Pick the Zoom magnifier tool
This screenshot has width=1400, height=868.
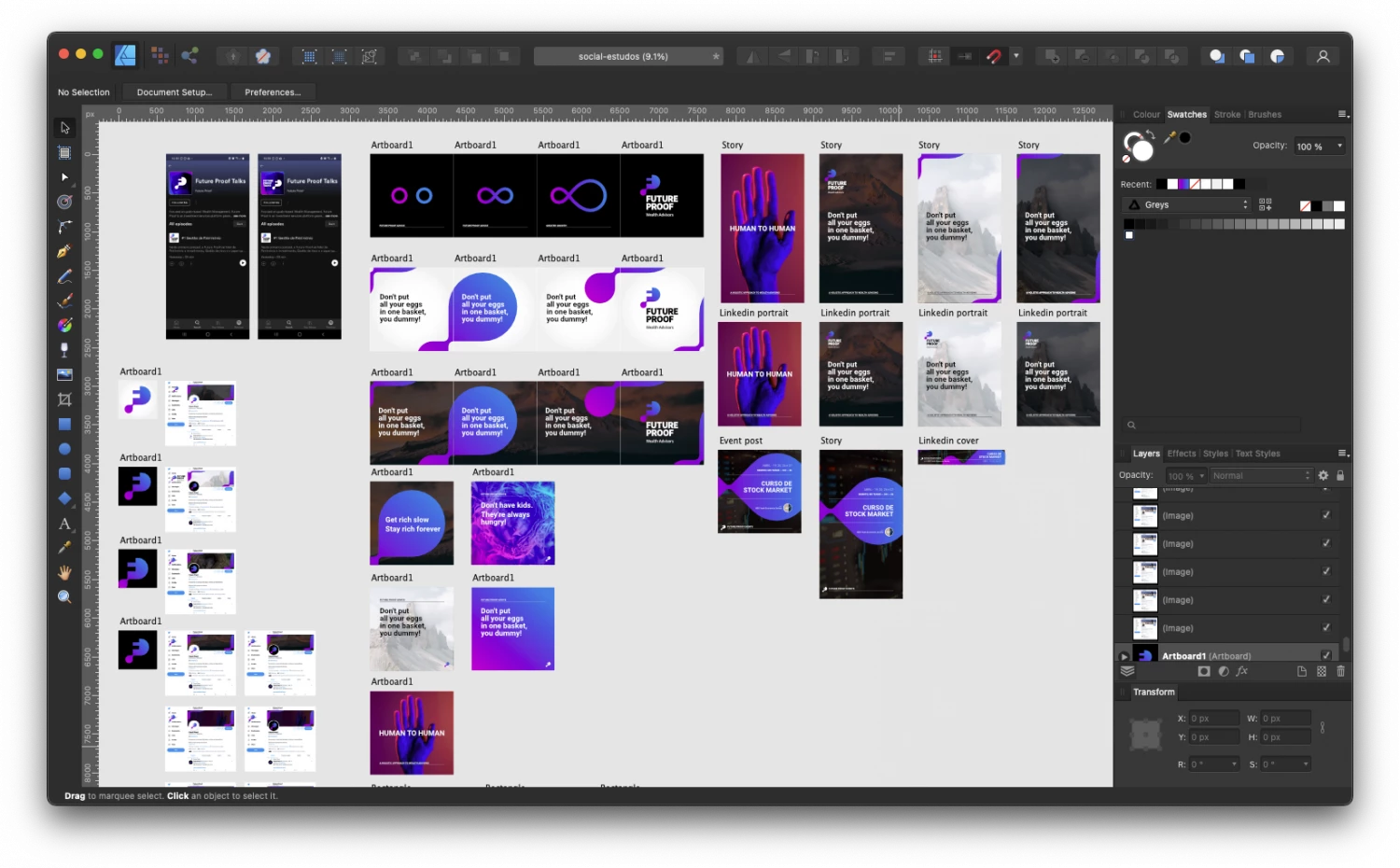64,597
